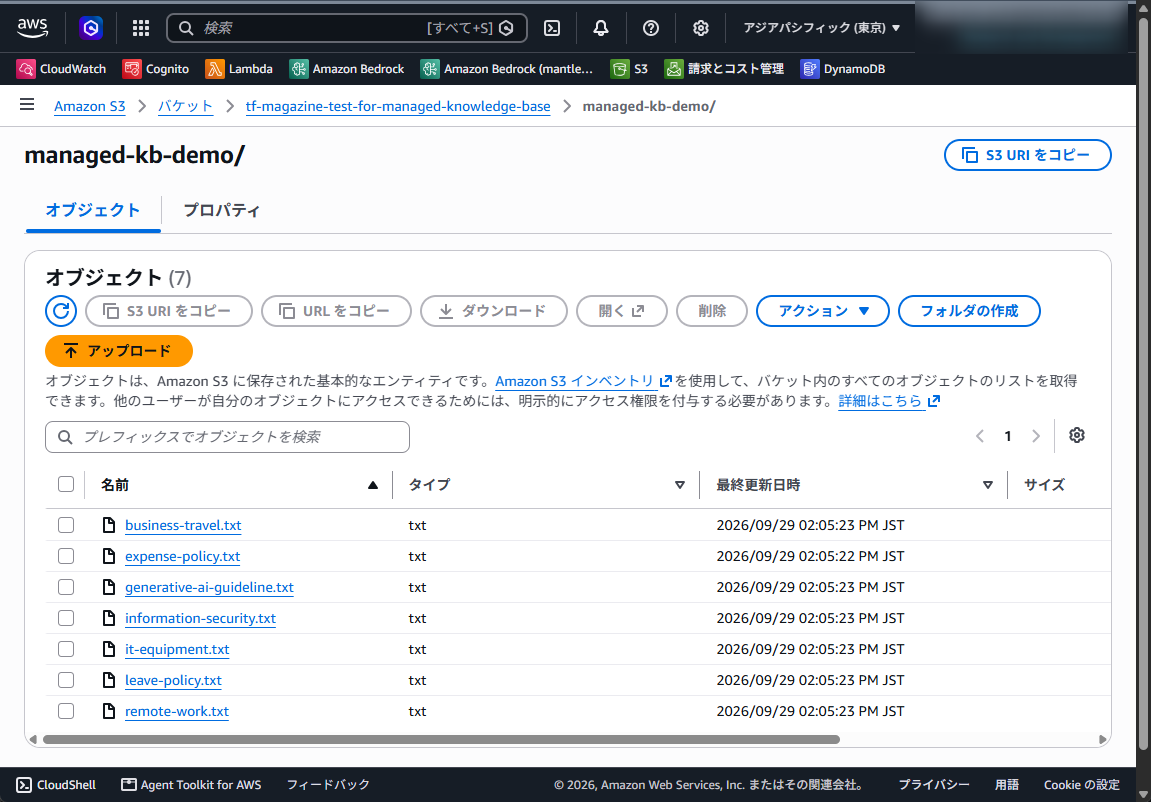Open CloudShell in the footer
1151x802 pixels.
[x=57, y=784]
